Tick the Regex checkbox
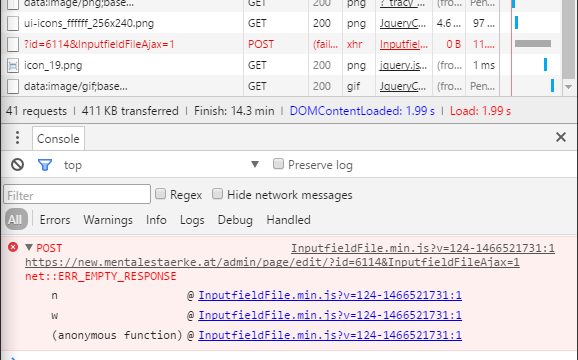Image resolution: width=578 pixels, height=360 pixels. click(x=160, y=194)
